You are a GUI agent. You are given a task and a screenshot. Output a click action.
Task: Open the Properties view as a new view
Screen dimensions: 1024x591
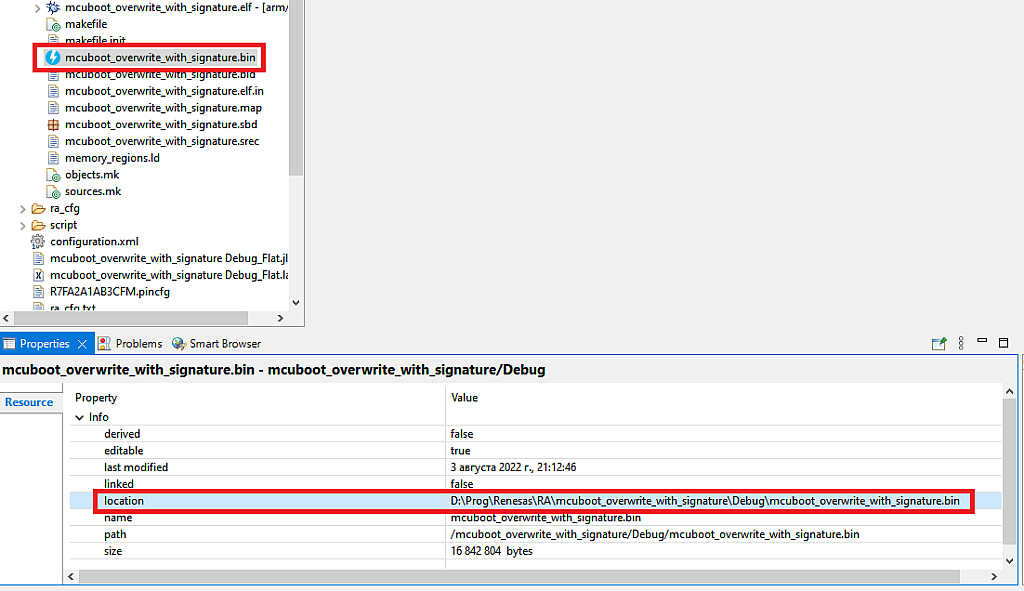pyautogui.click(x=939, y=343)
